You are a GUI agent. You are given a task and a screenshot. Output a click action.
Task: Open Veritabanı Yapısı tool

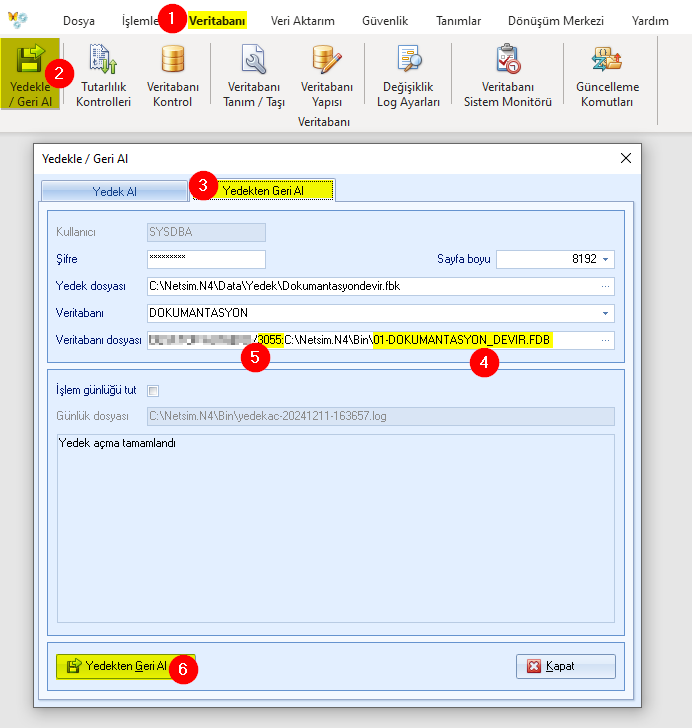click(x=326, y=76)
